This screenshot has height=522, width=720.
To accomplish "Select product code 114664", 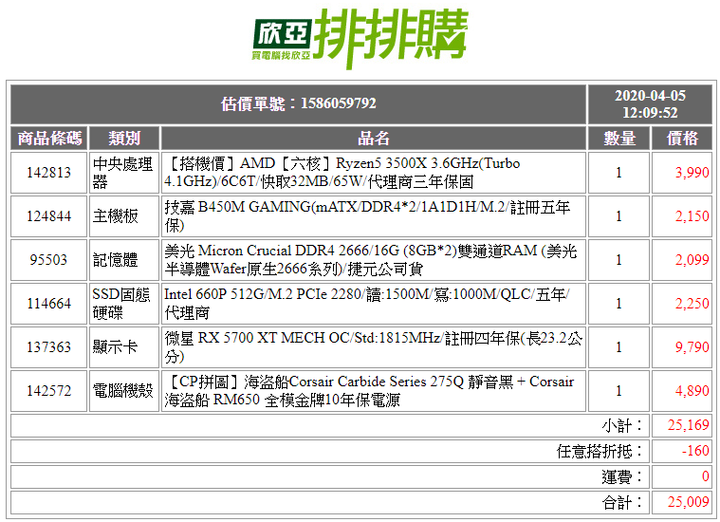I will [49, 303].
